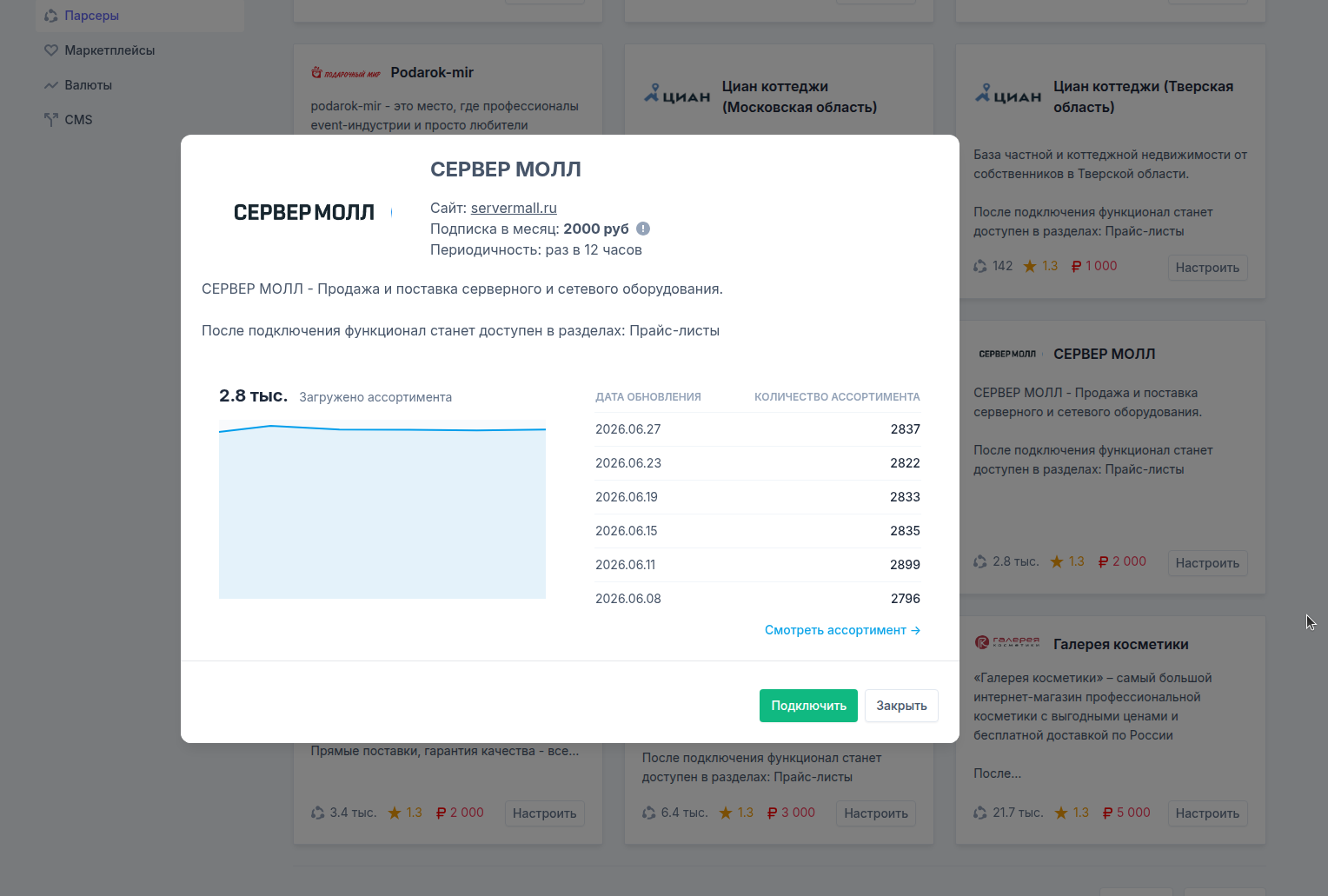1328x896 pixels.
Task: Open Циан коттеджи (Тверская область) card title
Action: click(x=1143, y=96)
